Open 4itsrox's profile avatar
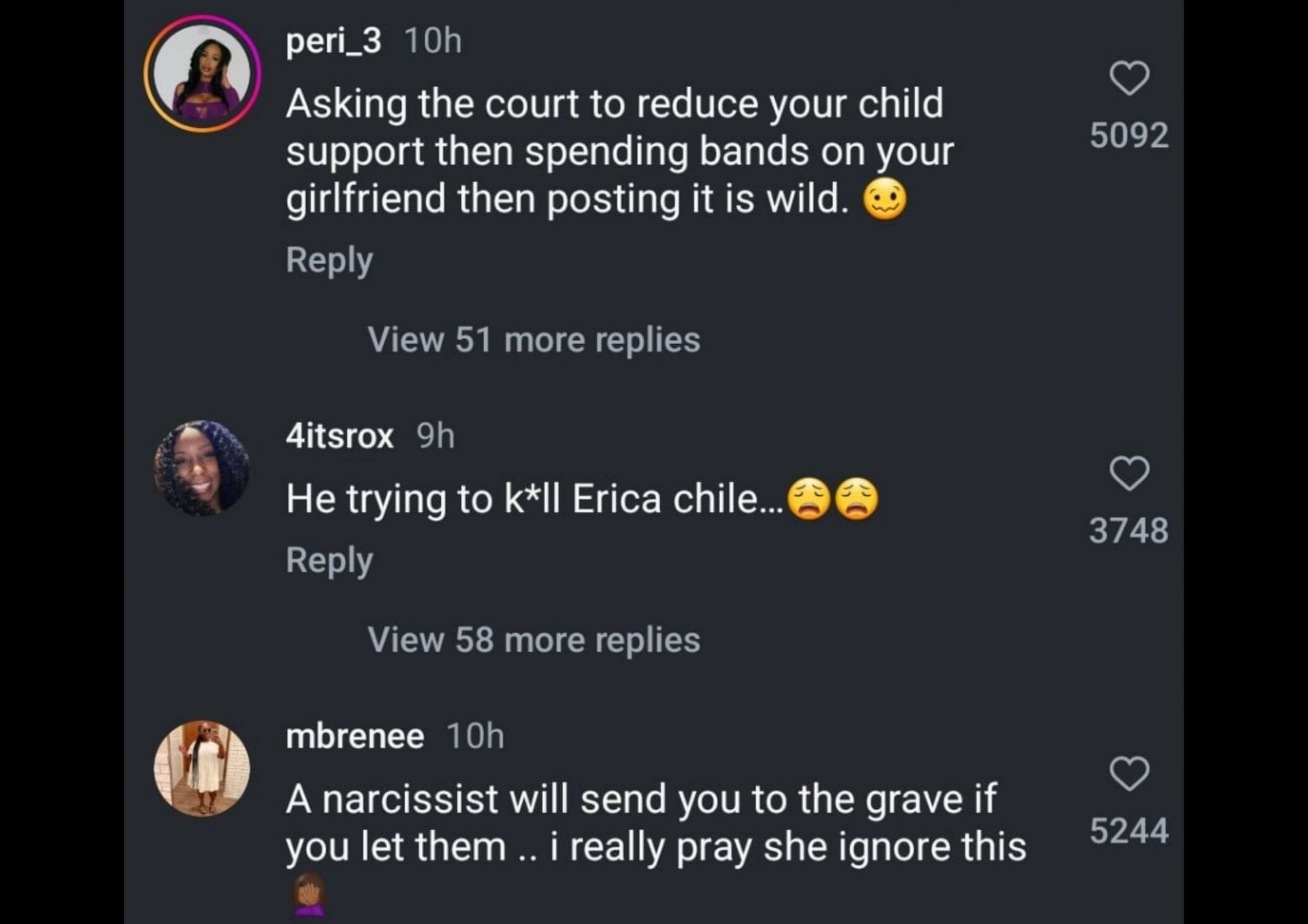The width and height of the screenshot is (1308, 924). [x=202, y=468]
